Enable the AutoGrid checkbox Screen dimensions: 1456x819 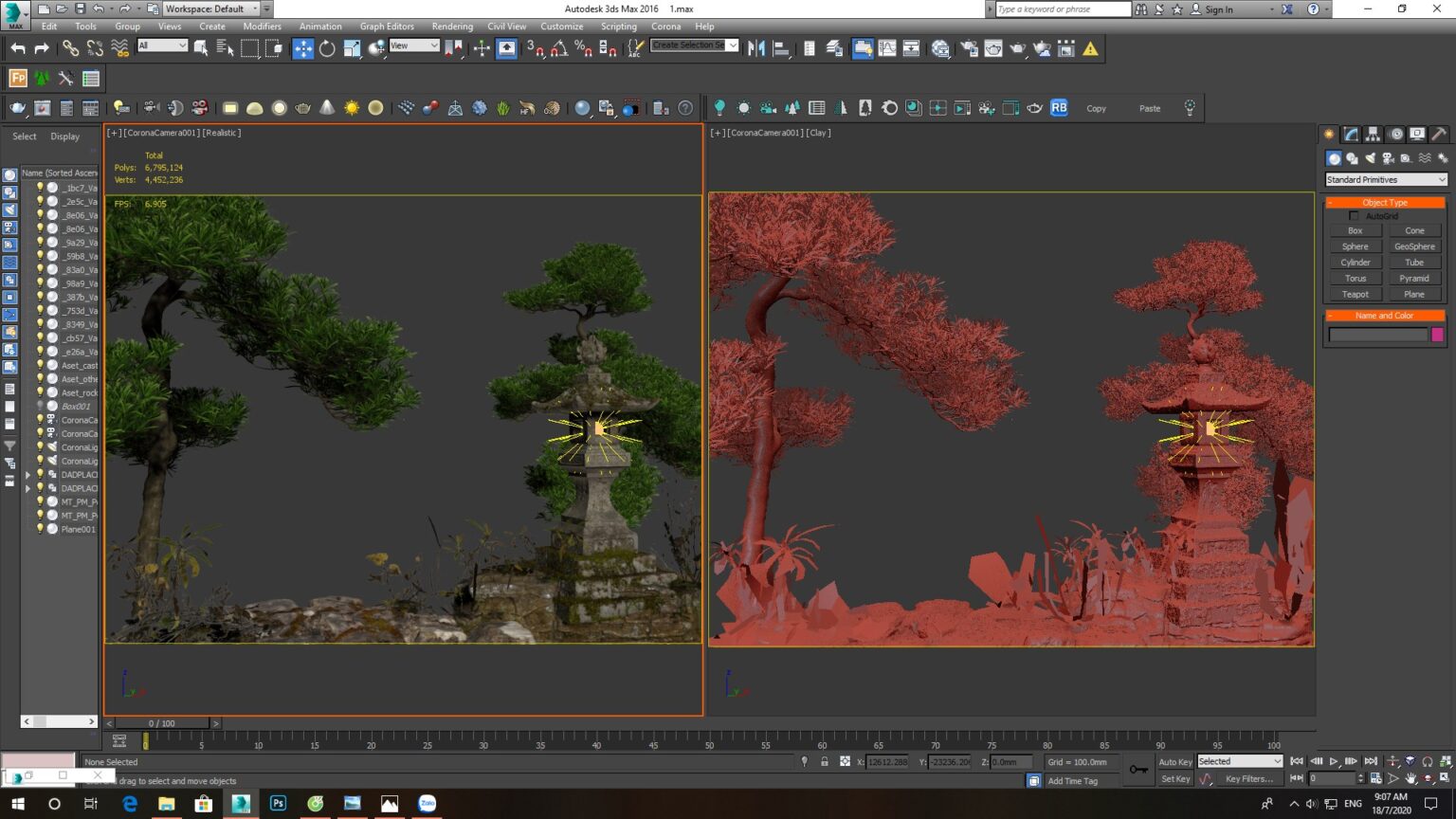coord(1354,216)
